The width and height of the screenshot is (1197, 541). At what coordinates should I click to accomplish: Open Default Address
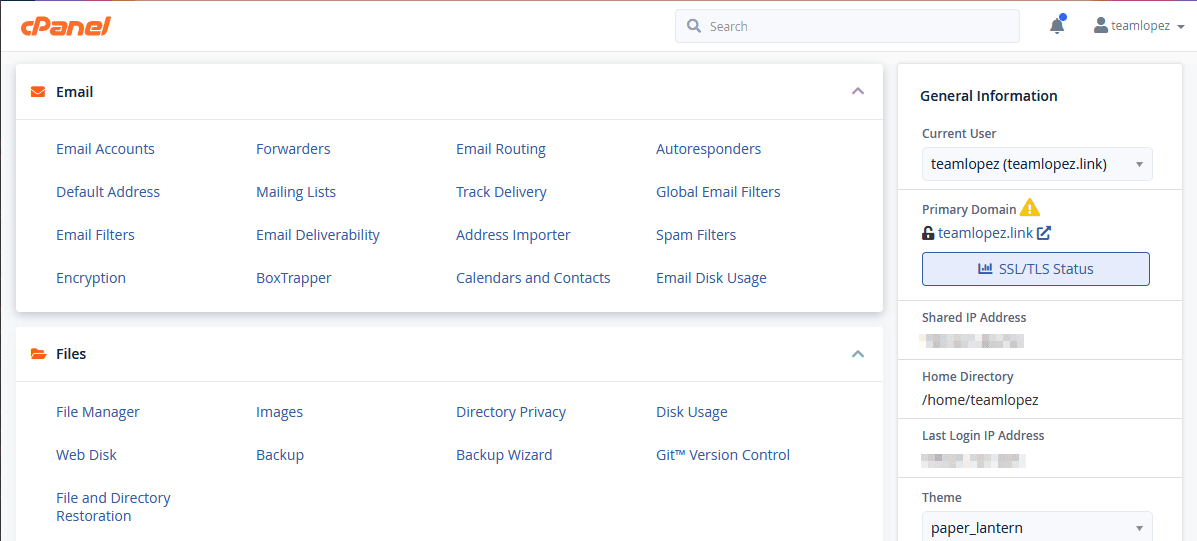tap(108, 192)
